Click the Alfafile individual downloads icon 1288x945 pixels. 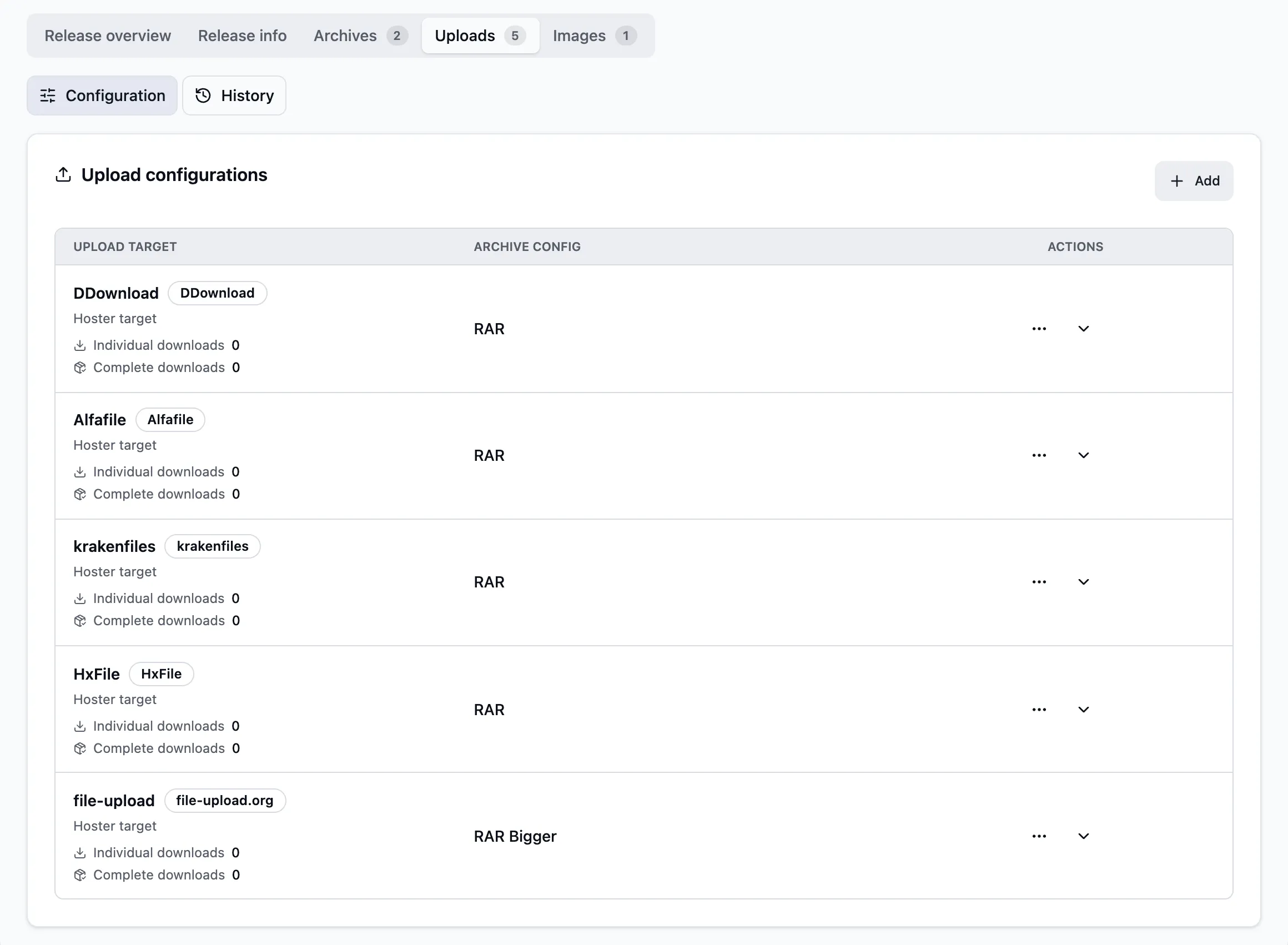80,472
